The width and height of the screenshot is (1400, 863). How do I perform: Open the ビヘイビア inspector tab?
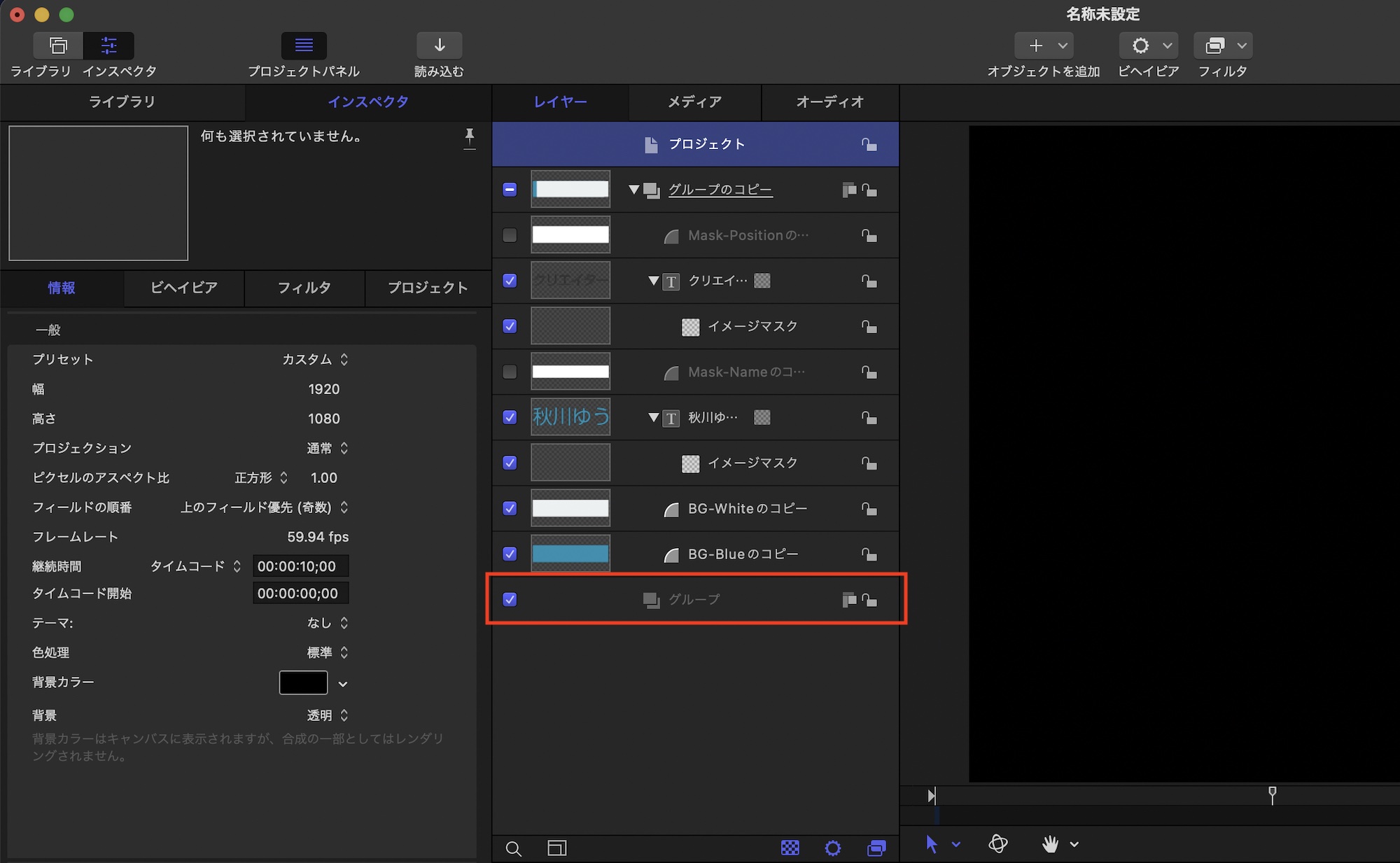[183, 288]
